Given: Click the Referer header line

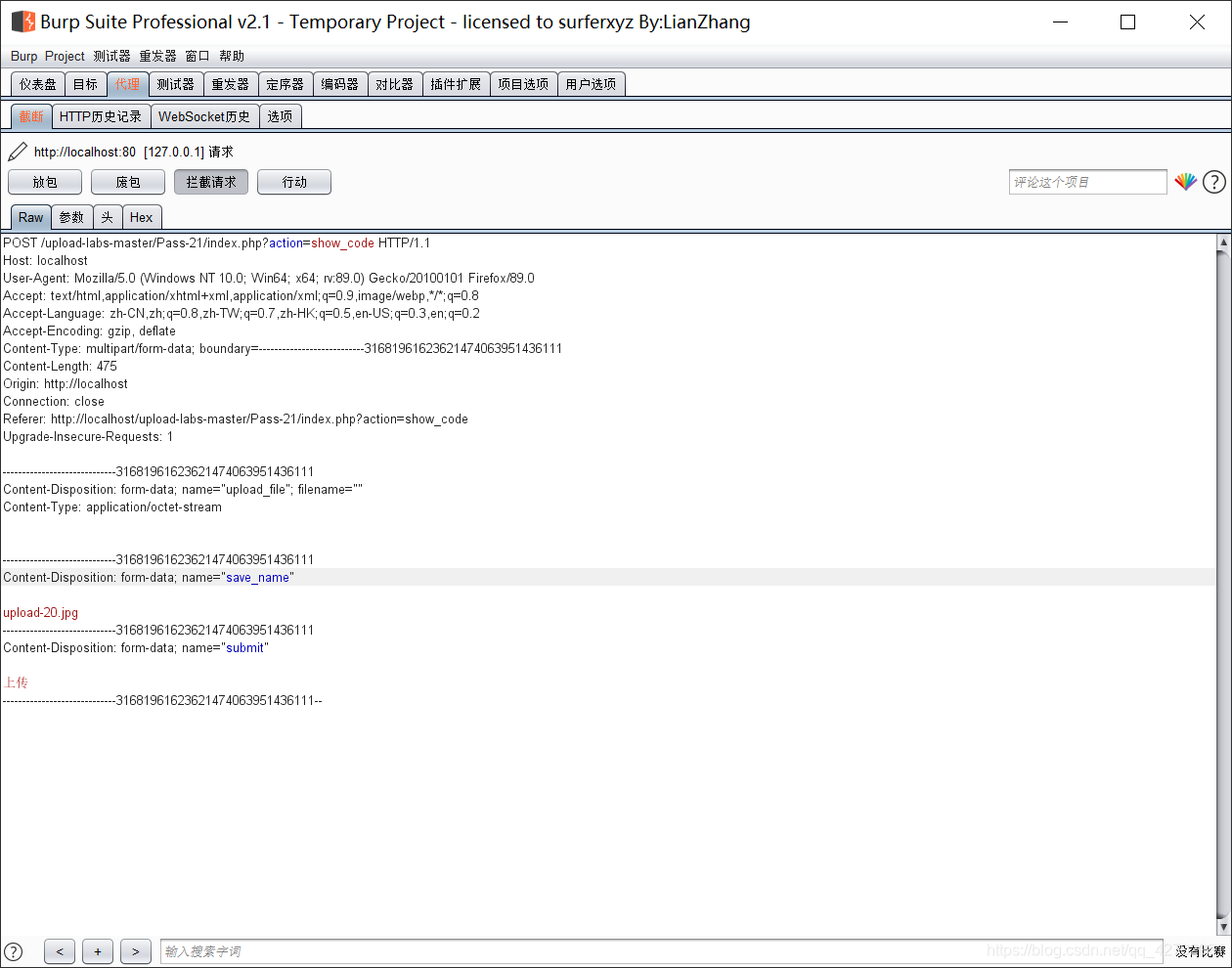Looking at the screenshot, I should (236, 419).
